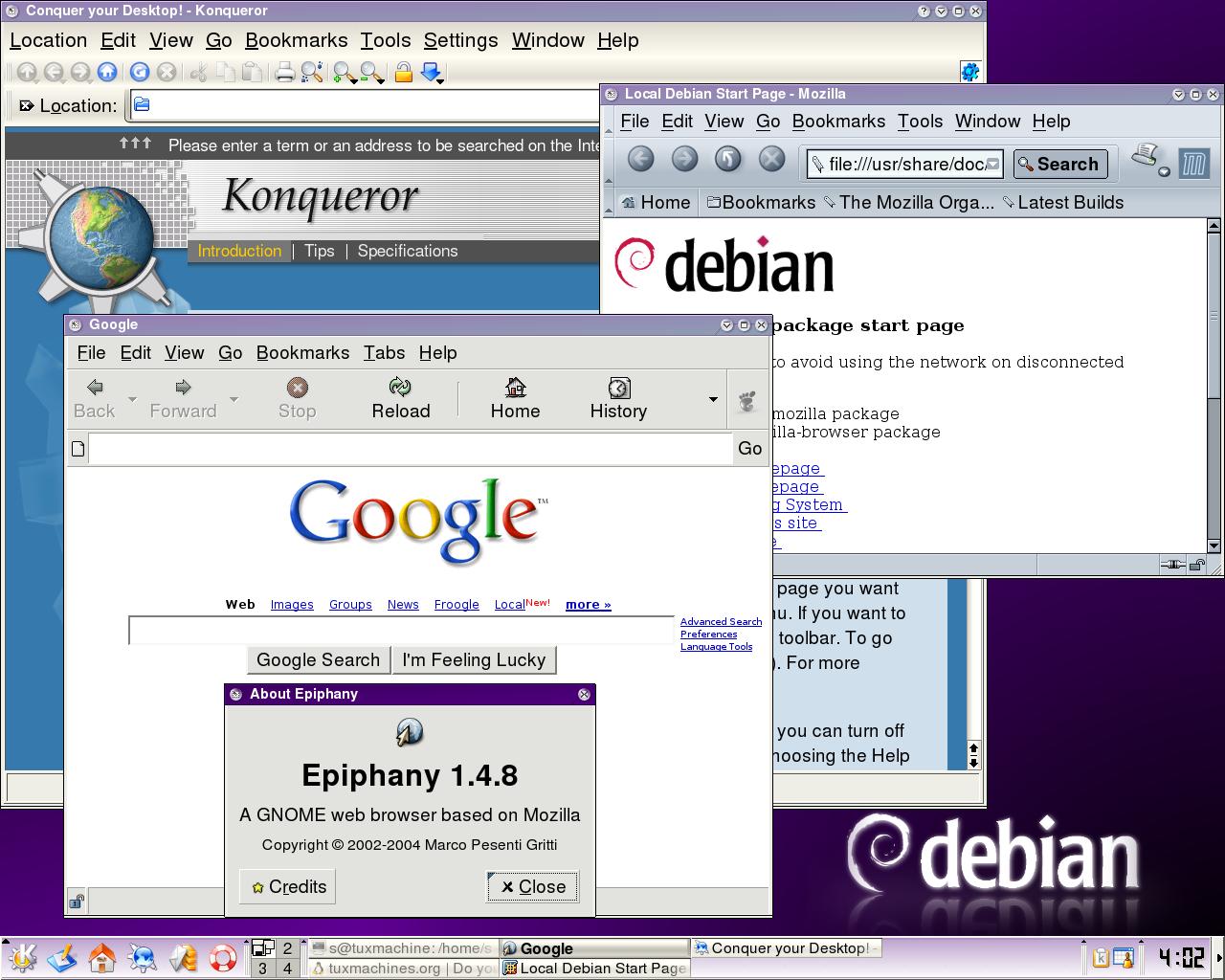Click the Up arrow in Konqueror toolbar
Viewport: 1225px width, 980px height.
coord(27,72)
